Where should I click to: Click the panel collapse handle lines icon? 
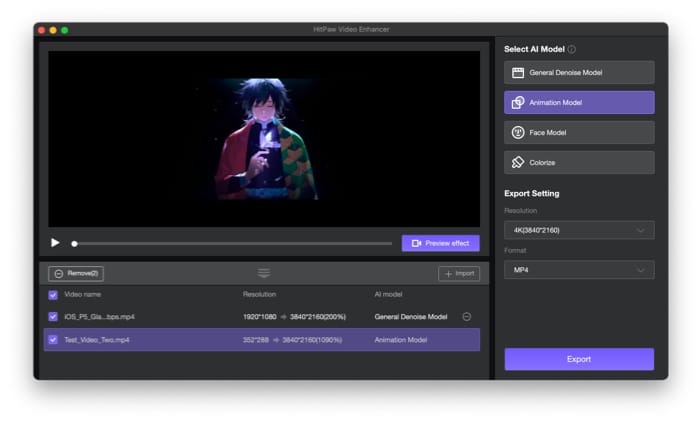tap(264, 273)
